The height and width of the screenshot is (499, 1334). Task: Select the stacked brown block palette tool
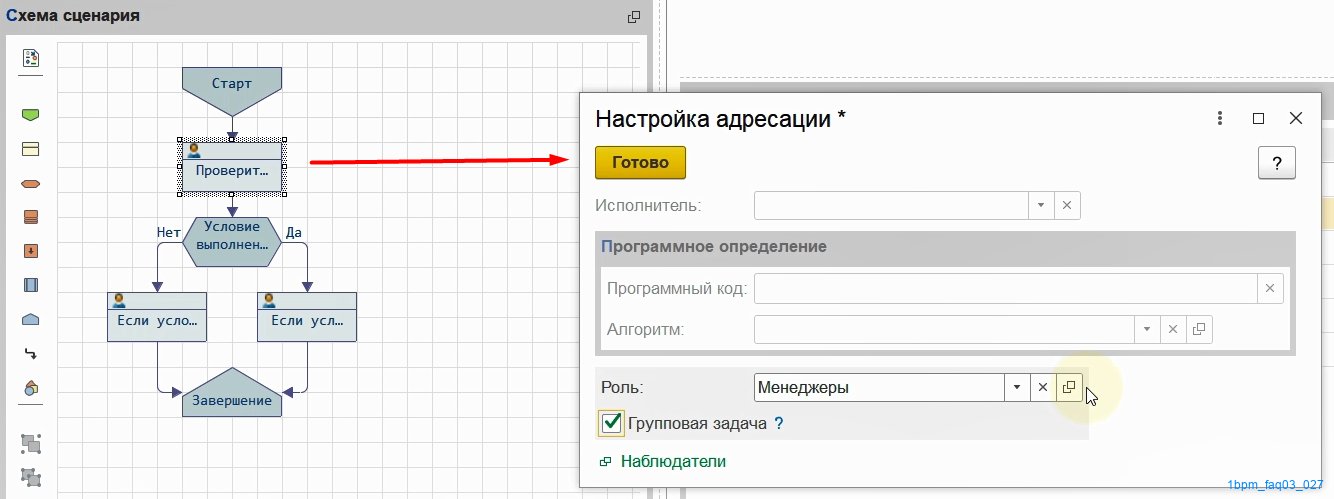click(x=30, y=217)
